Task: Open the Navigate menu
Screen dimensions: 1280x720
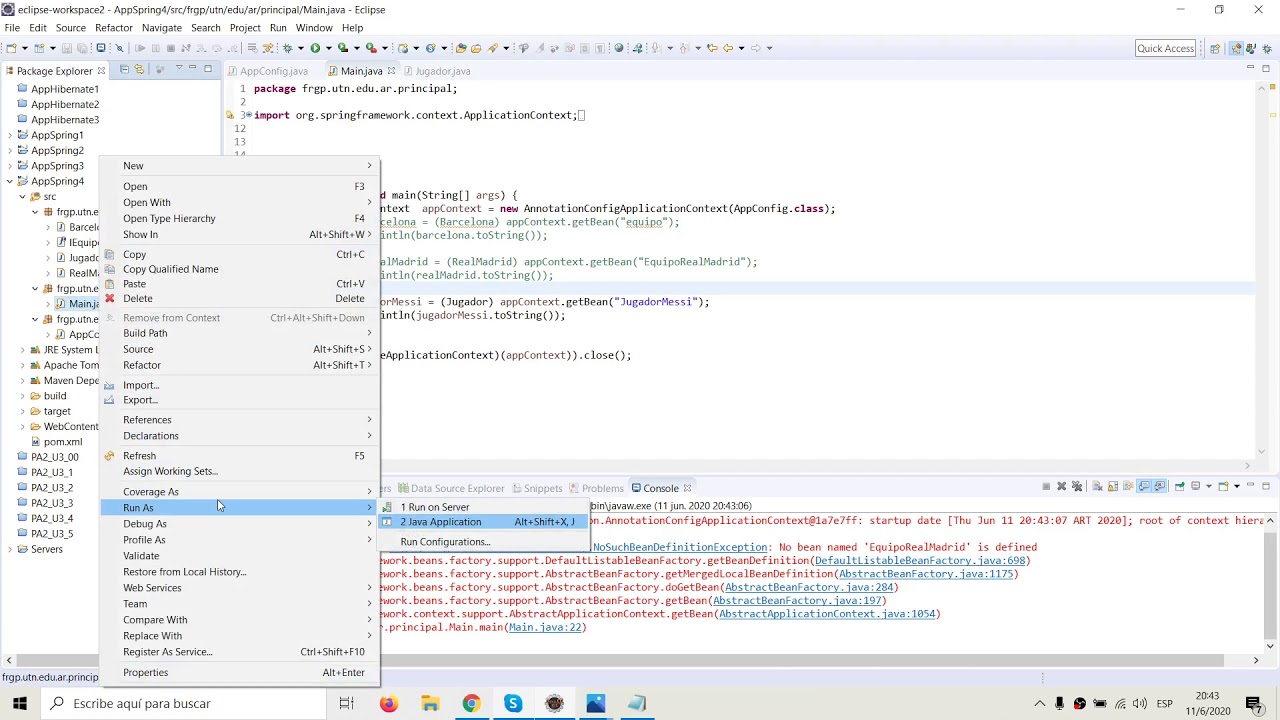Action: [162, 28]
